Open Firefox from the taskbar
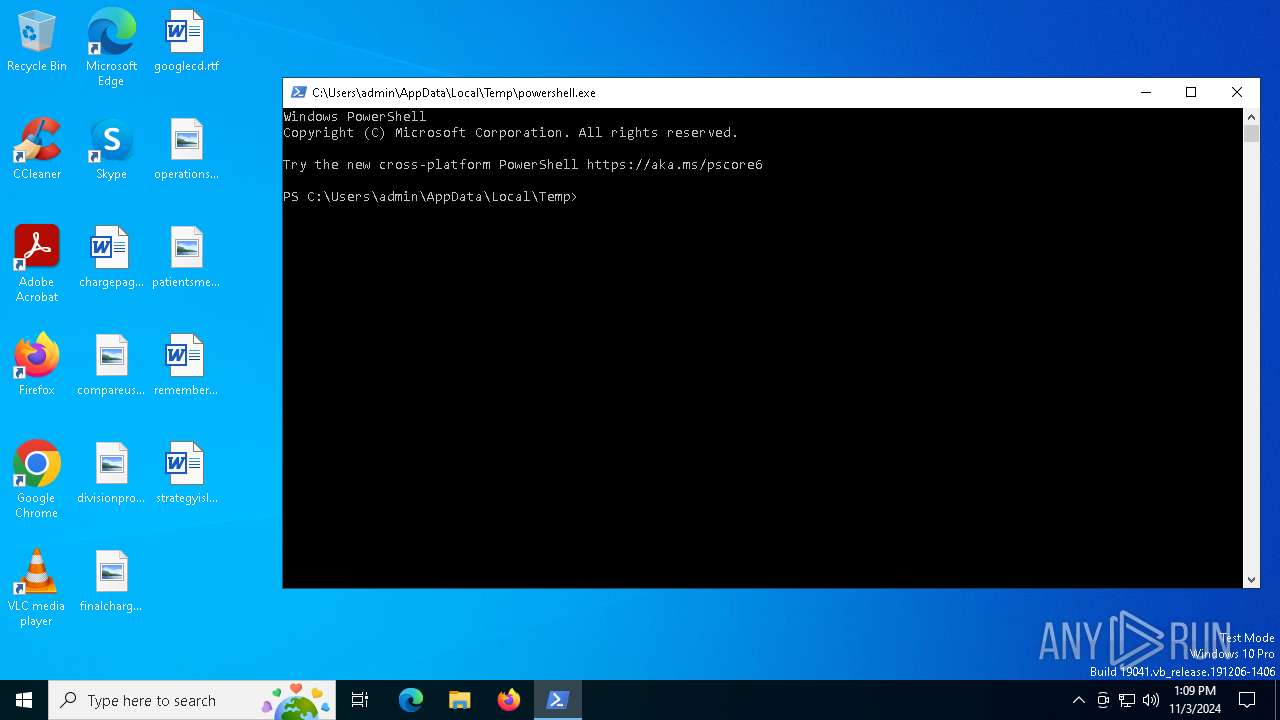Screen dimensions: 1280x720 (509, 700)
